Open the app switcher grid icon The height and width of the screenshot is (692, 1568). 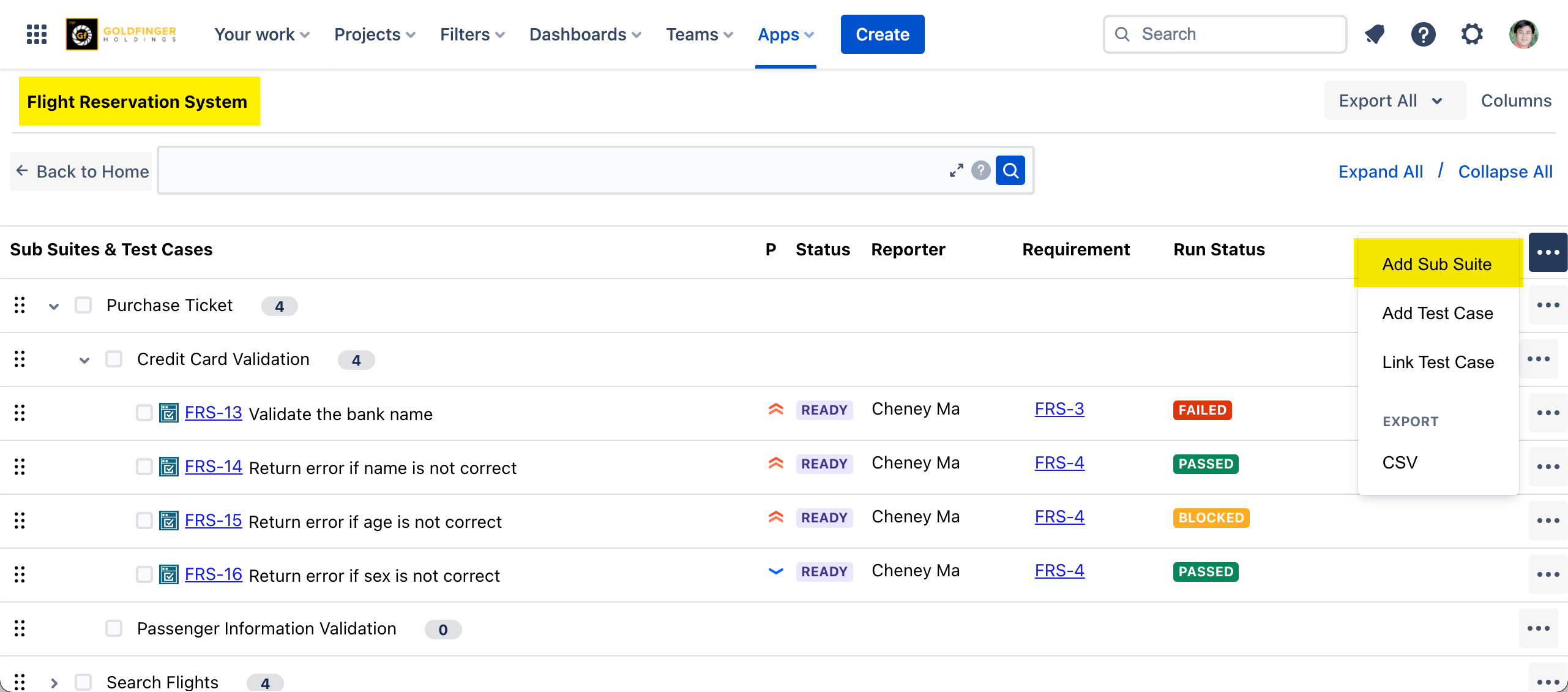37,34
